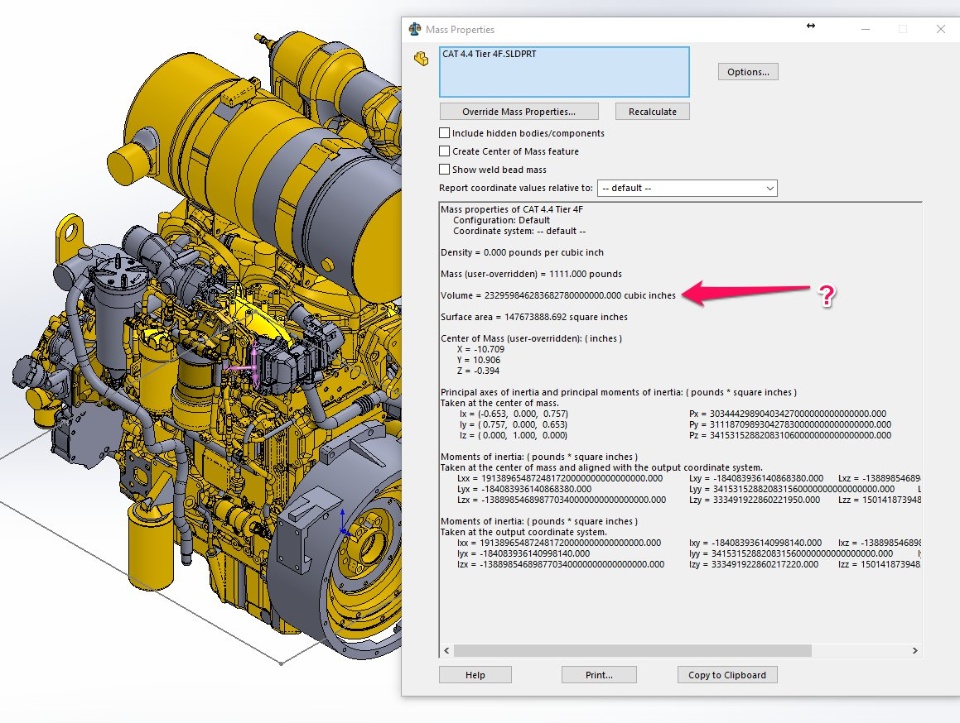Screen dimensions: 960x723
Task: Click Override Mass Properties... button
Action: point(519,111)
